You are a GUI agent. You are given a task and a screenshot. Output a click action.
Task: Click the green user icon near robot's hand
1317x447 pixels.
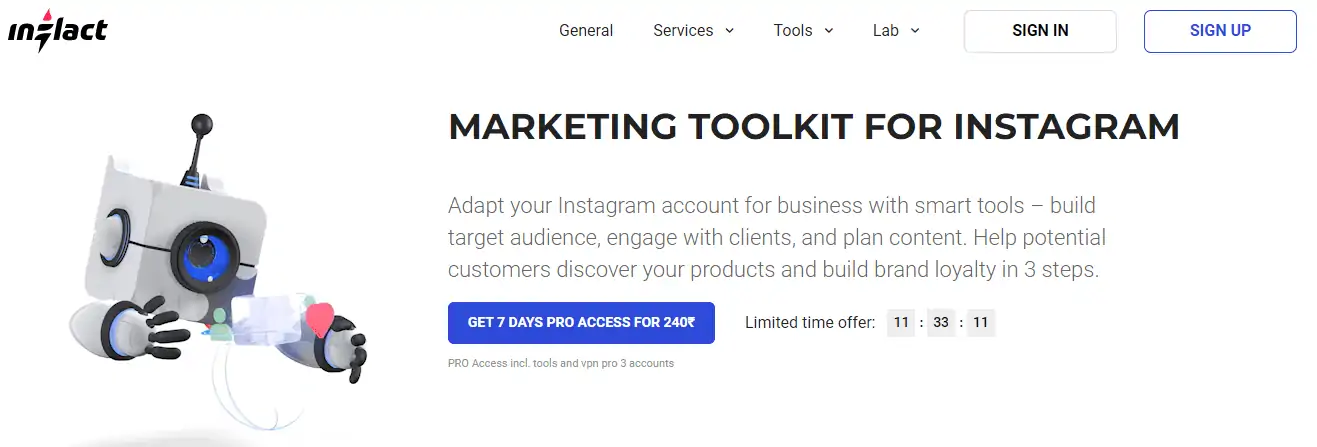(221, 323)
